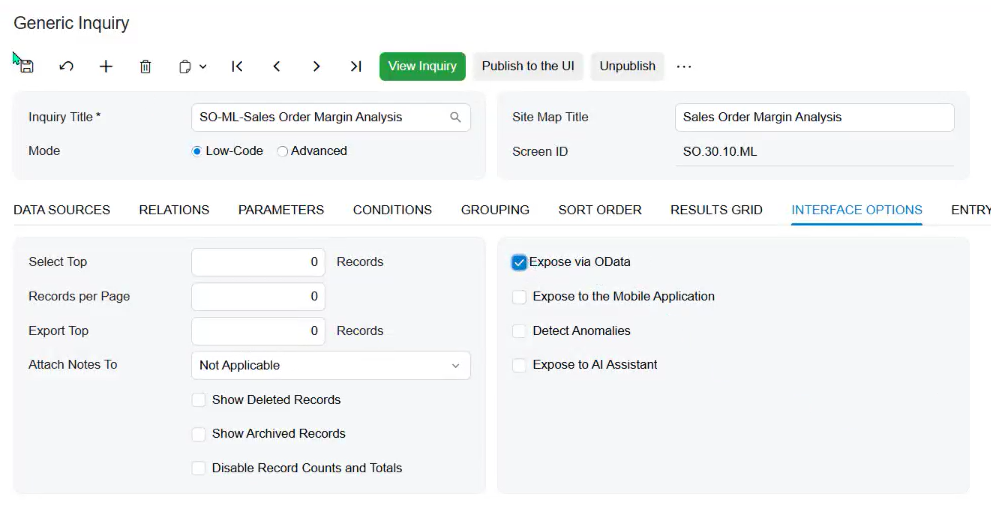Switch to the Relations tab
Image resolution: width=991 pixels, height=518 pixels.
point(174,210)
